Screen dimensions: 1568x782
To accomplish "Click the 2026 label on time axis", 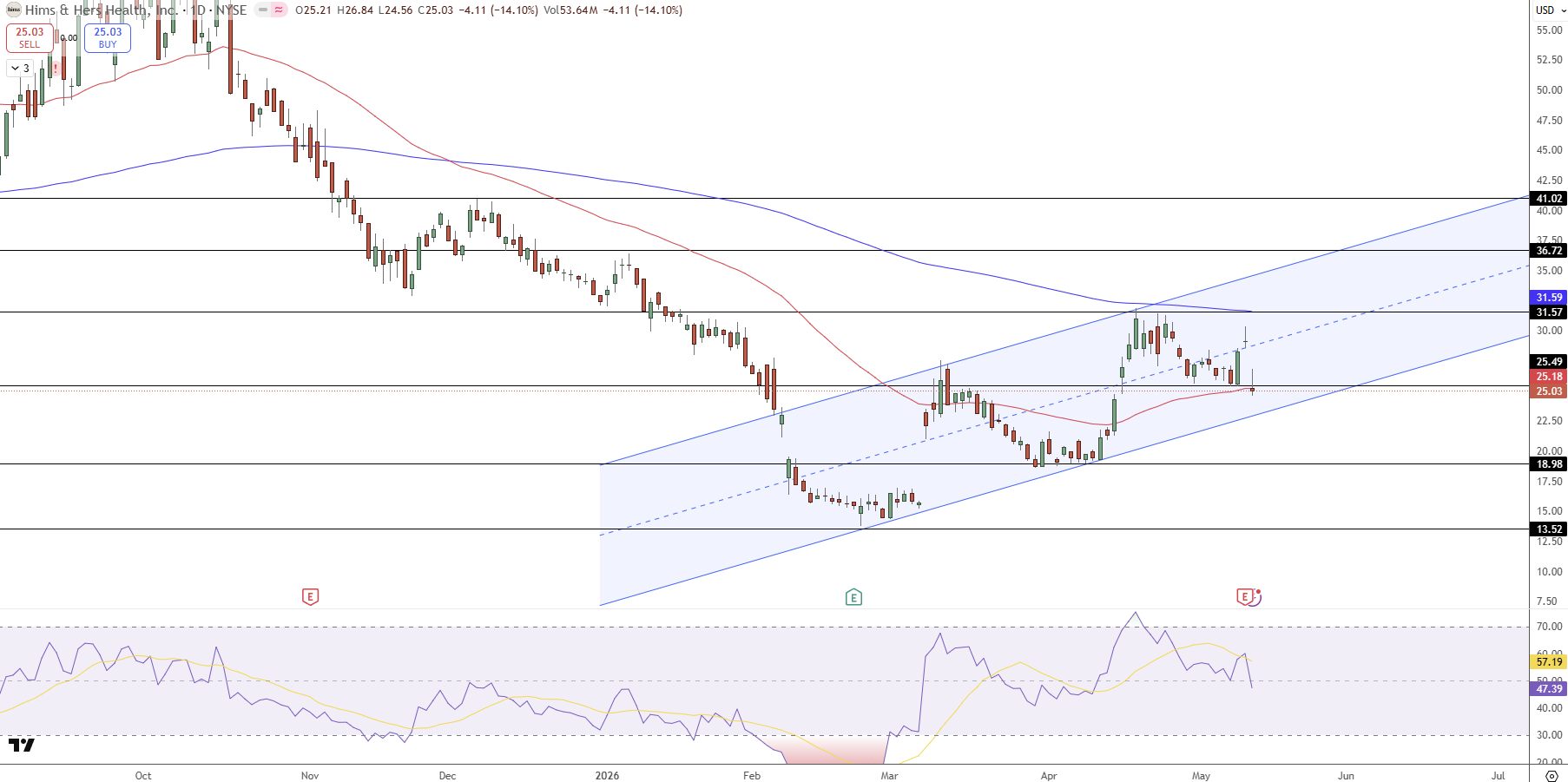I will coord(607,776).
